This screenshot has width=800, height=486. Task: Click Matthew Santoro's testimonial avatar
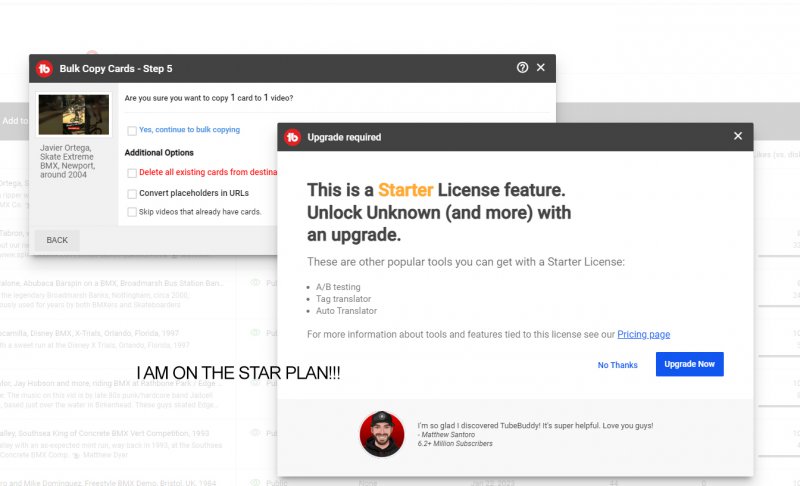tap(382, 434)
